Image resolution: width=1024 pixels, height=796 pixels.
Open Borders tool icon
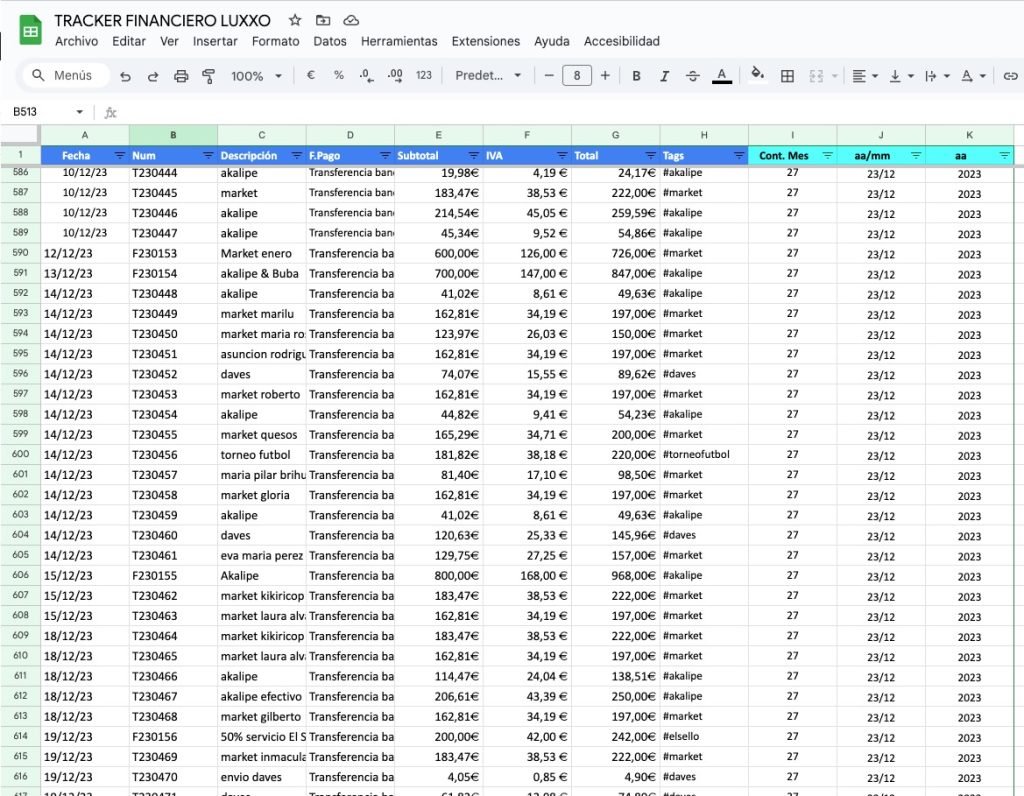(x=788, y=76)
